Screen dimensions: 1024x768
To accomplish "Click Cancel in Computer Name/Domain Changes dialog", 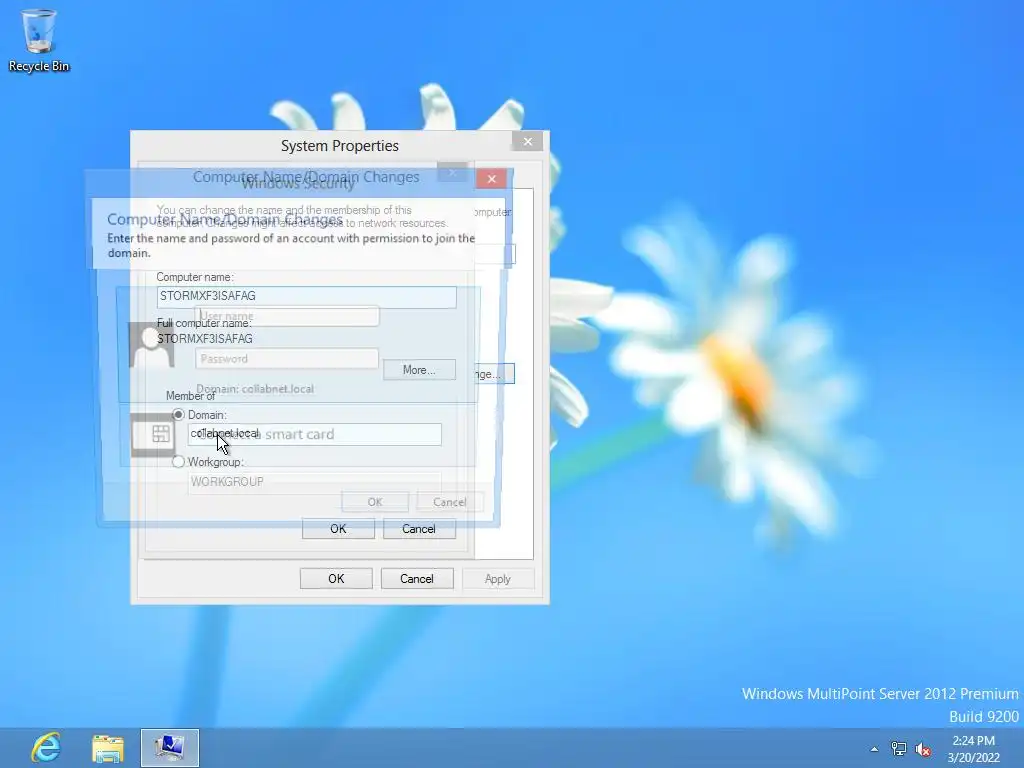I will 419,529.
